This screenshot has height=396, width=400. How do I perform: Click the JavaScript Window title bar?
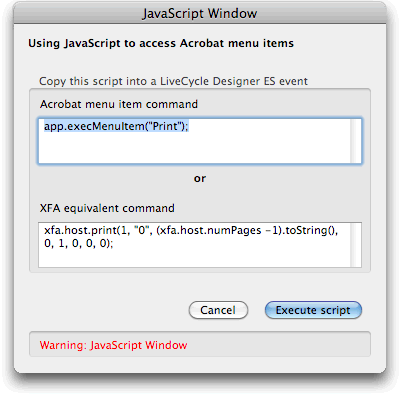[x=200, y=13]
